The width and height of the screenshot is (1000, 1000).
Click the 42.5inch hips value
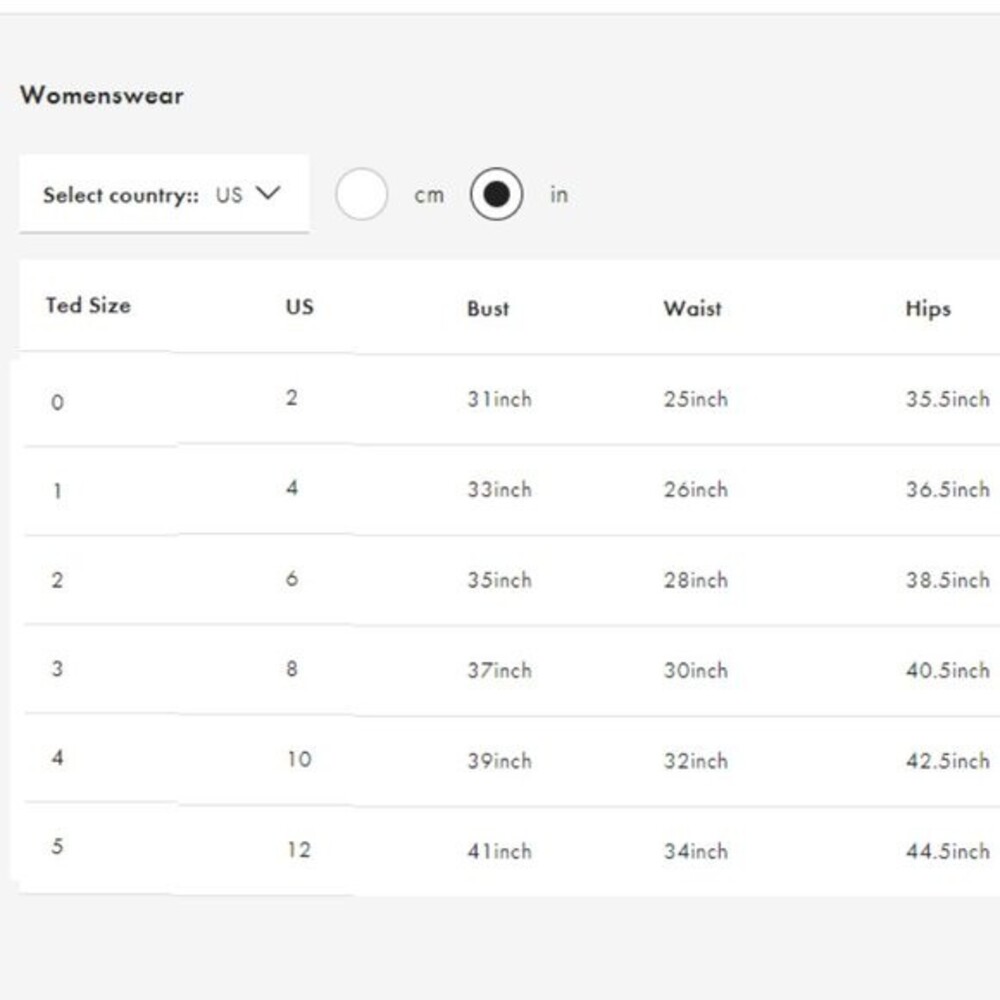tap(948, 761)
